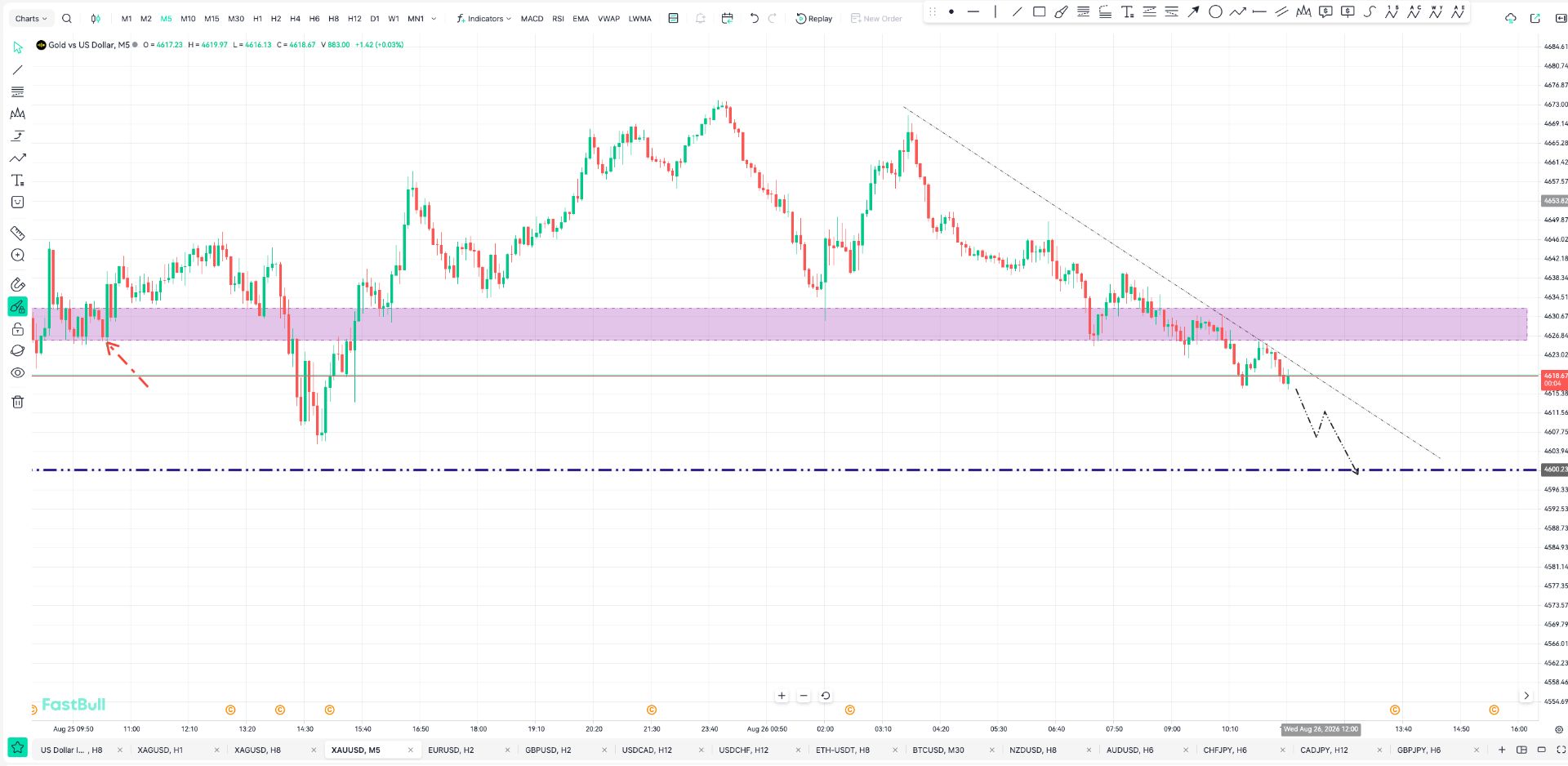This screenshot has width=1568, height=766.
Task: Add the VWAP indicator
Action: (608, 19)
